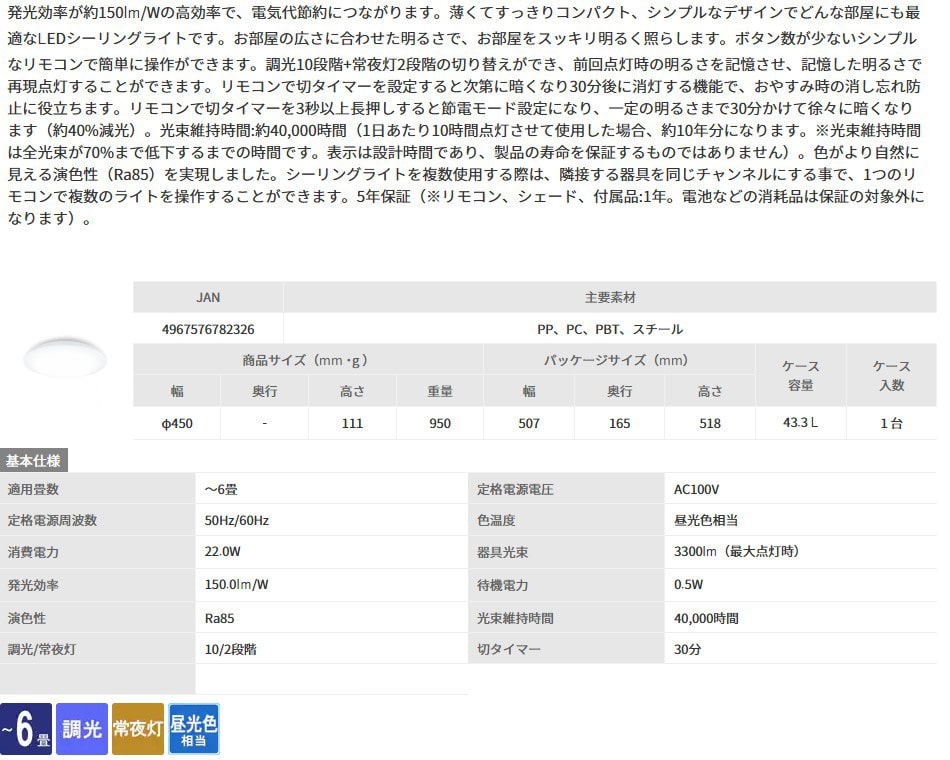Click the 商品サイズ (mm・g) header
The height and width of the screenshot is (760, 950).
(308, 360)
